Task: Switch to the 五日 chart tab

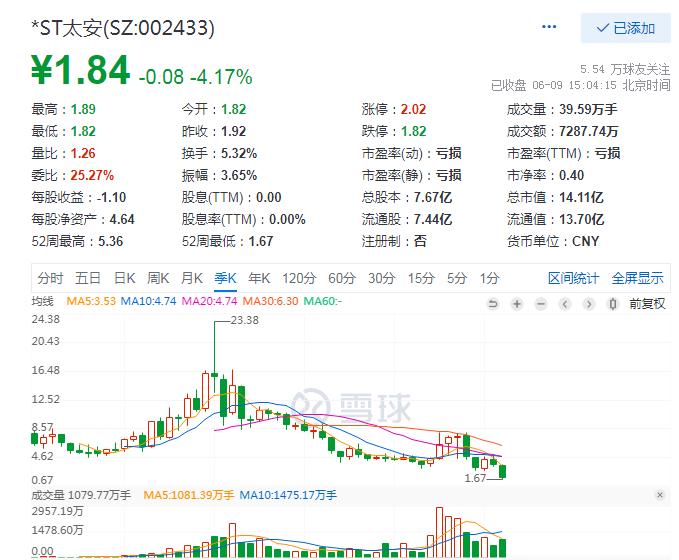Action: pyautogui.click(x=88, y=278)
